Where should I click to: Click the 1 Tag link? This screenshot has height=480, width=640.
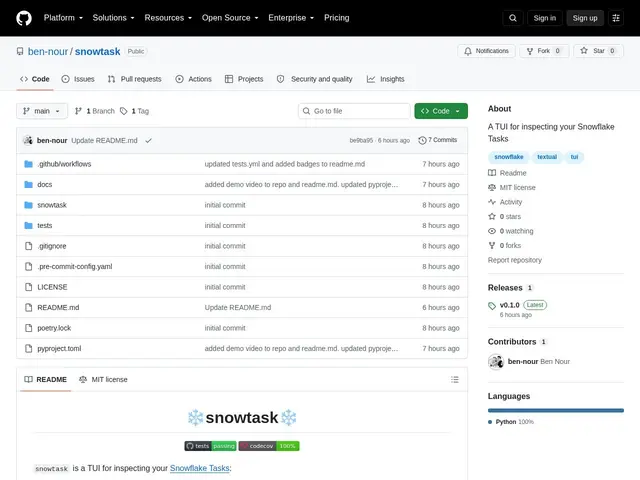(135, 111)
